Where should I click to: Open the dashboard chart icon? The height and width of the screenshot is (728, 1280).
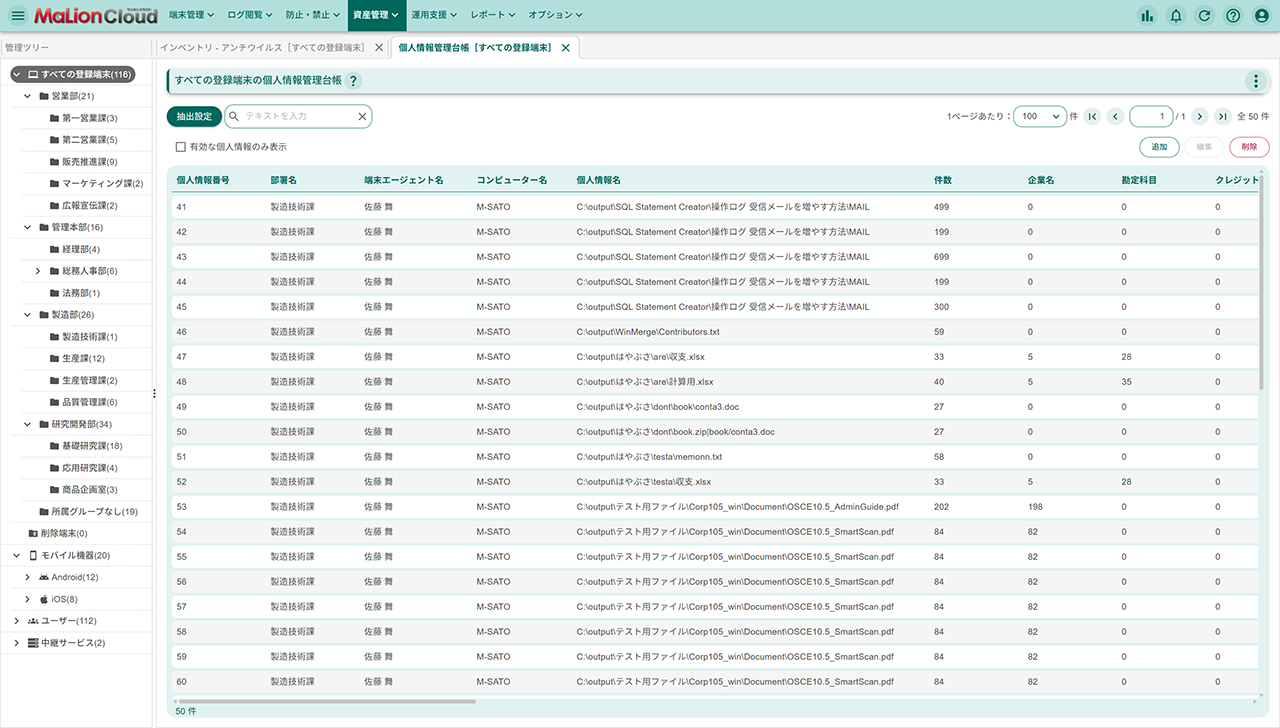1147,15
